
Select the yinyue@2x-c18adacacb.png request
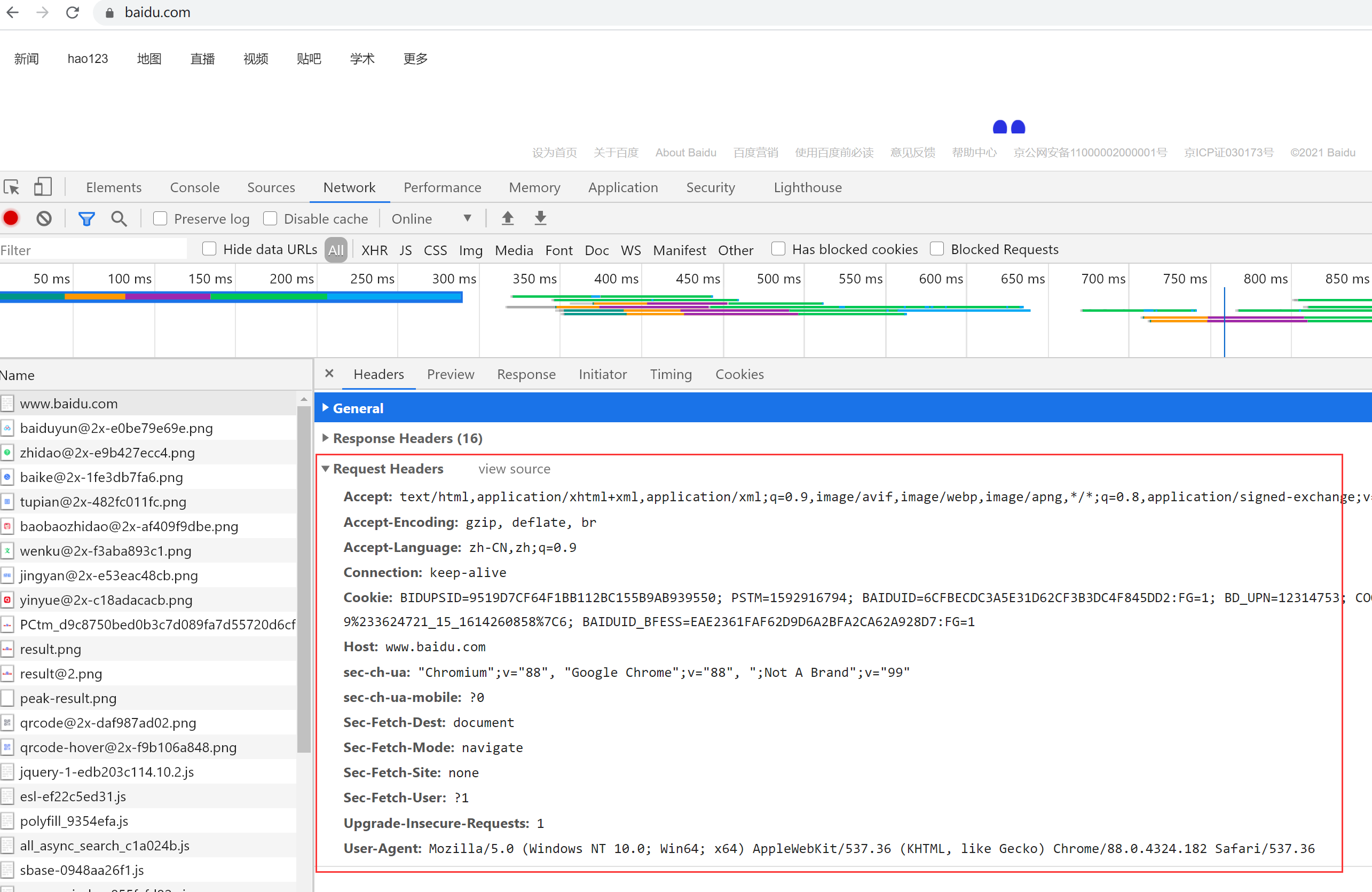point(148,599)
